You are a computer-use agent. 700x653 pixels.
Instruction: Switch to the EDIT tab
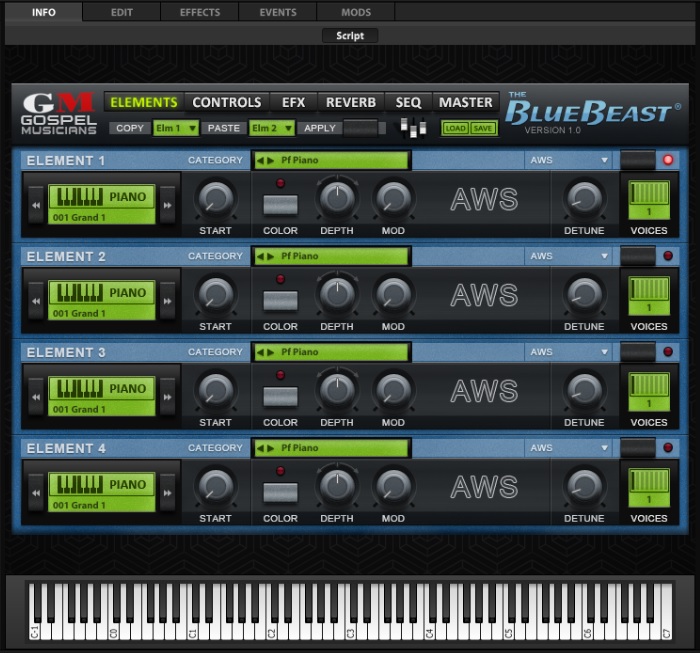pos(121,12)
